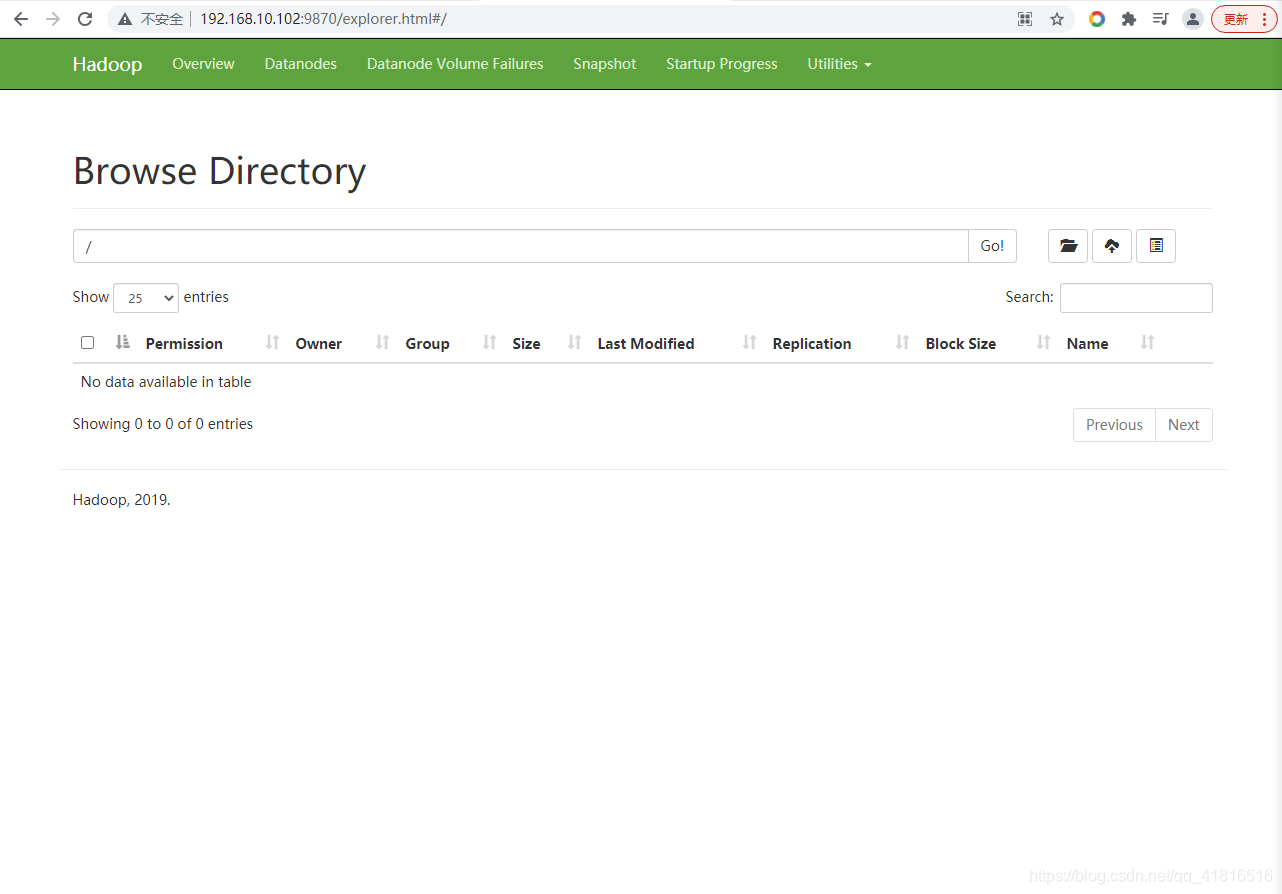Viewport: 1282px width, 894px height.
Task: Click the cut and paste list icon button
Action: tap(1156, 246)
